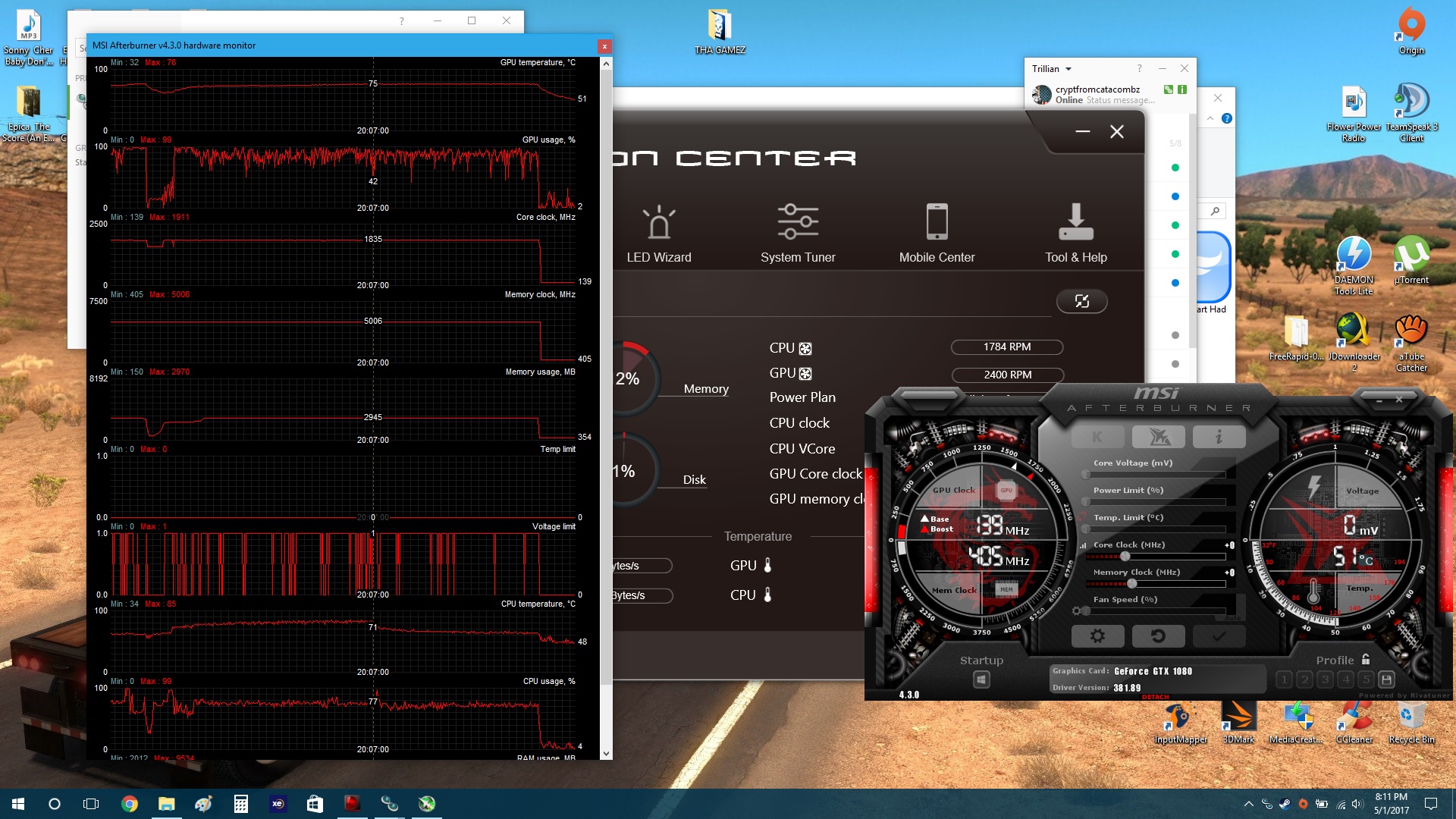1456x819 pixels.
Task: Click the DETACH link in Afterburner
Action: [1155, 697]
